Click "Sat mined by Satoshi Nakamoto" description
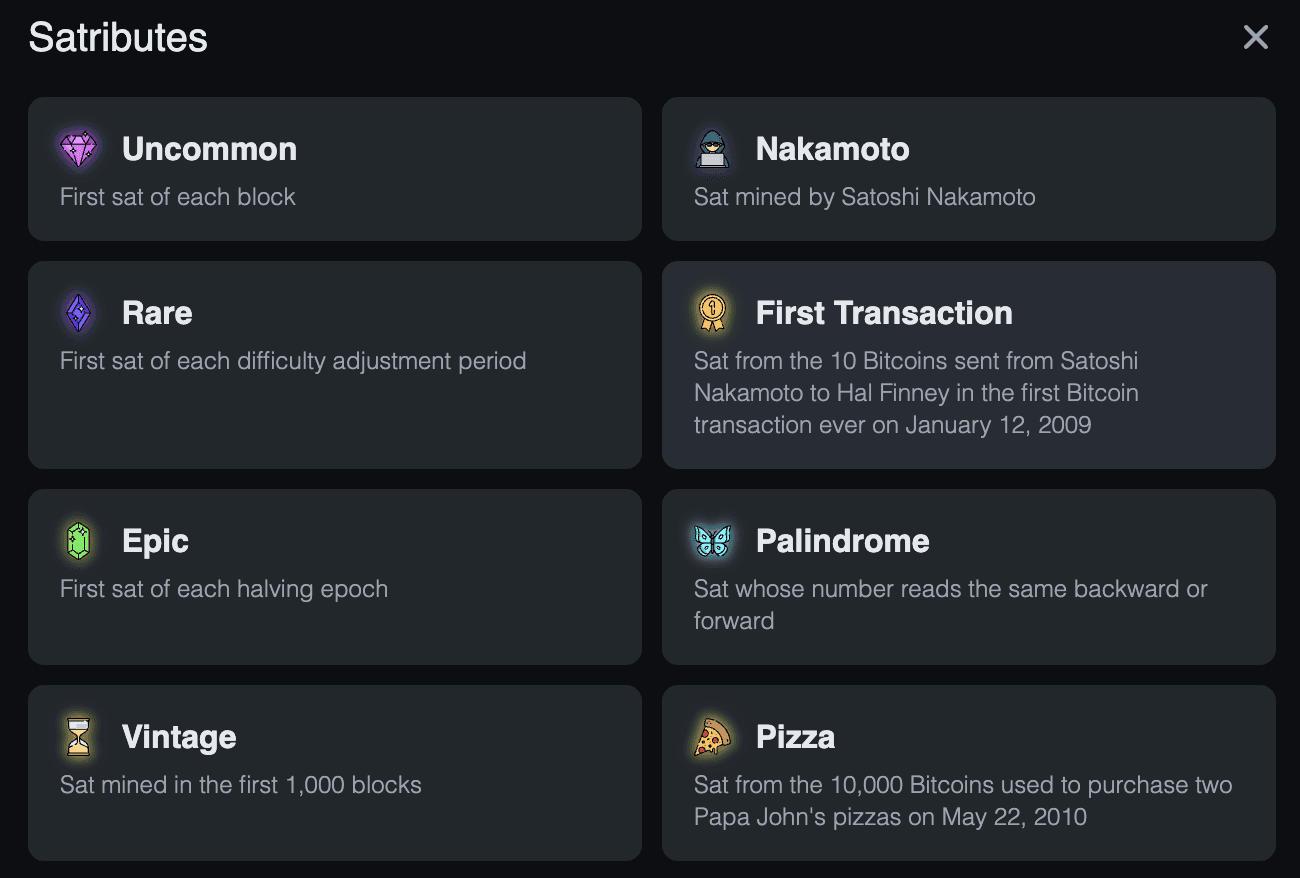The height and width of the screenshot is (878, 1300). (x=864, y=197)
